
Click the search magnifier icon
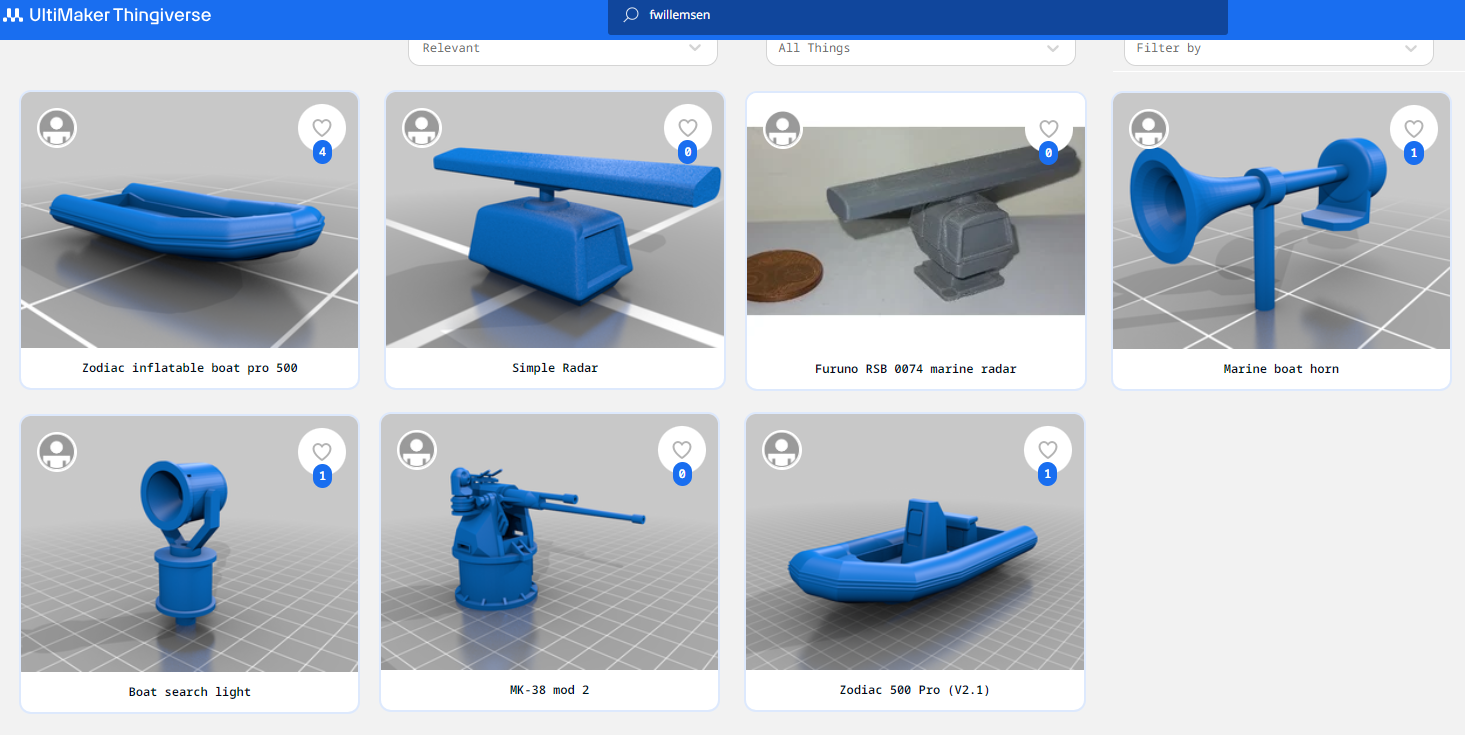click(x=630, y=15)
